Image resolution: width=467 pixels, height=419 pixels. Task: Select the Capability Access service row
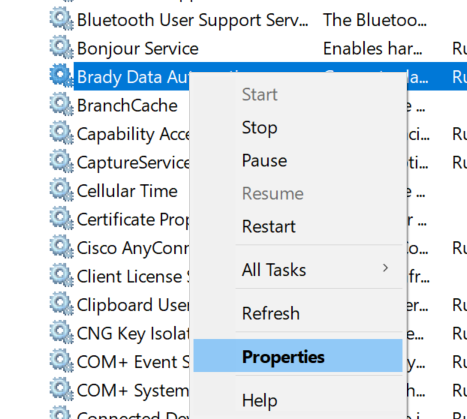(133, 134)
